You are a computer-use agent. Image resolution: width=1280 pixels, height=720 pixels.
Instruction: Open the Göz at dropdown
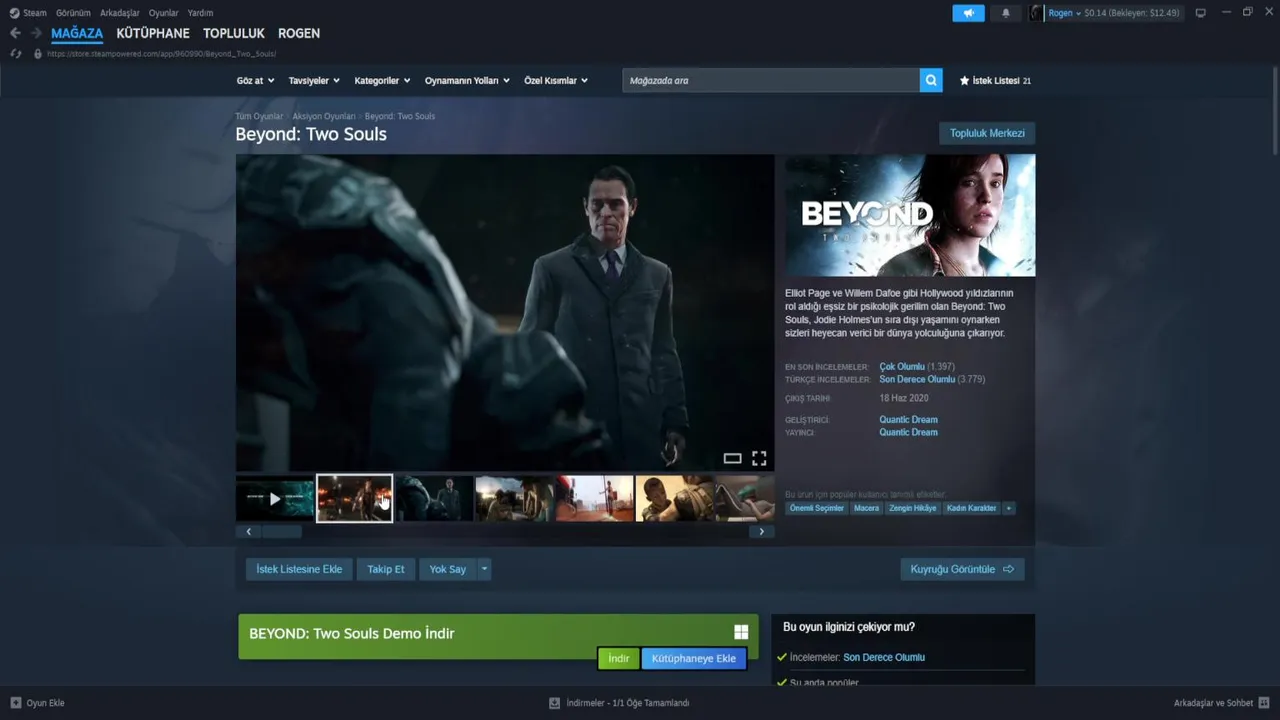pyautogui.click(x=255, y=80)
